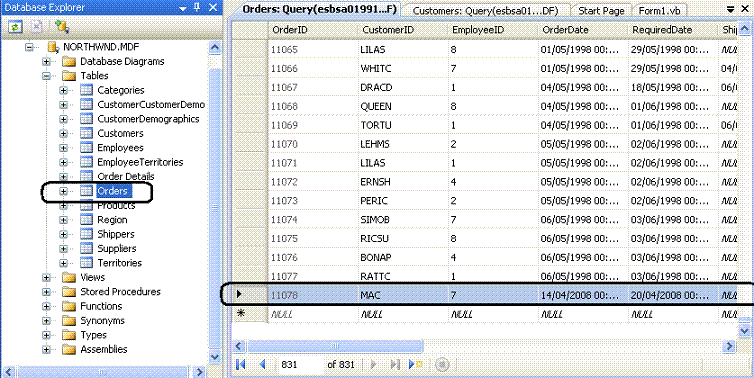Expand the Database Diagrams folder
754x378 pixels.
coord(47,62)
